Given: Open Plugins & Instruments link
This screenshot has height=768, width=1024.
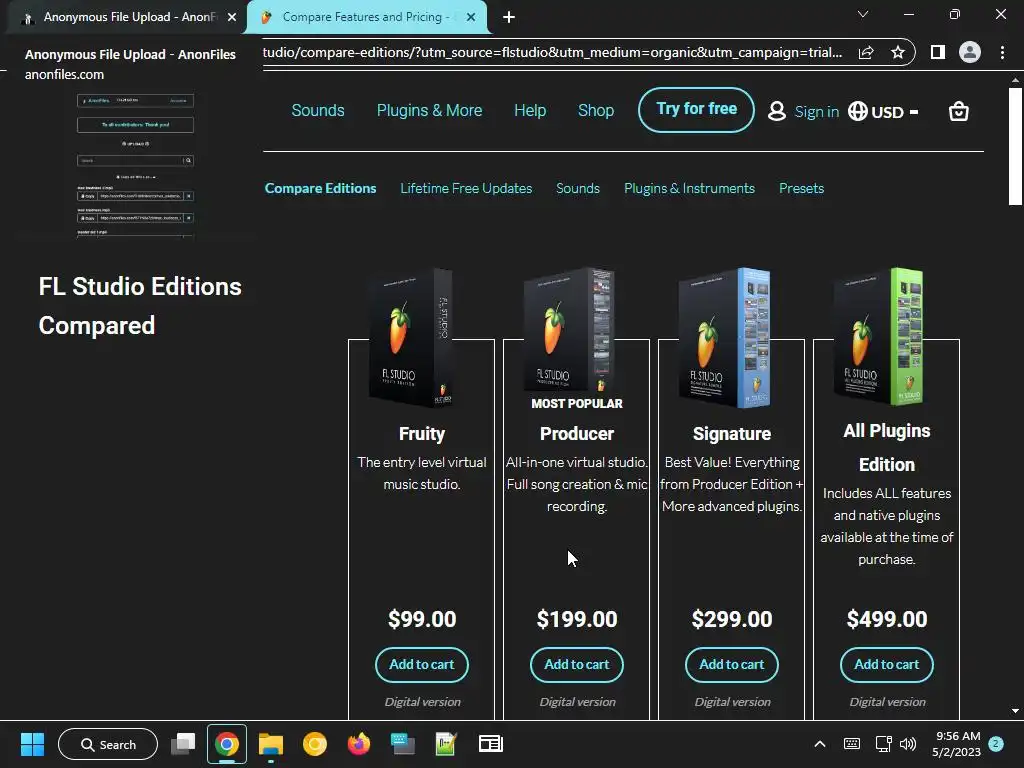Looking at the screenshot, I should [x=689, y=188].
